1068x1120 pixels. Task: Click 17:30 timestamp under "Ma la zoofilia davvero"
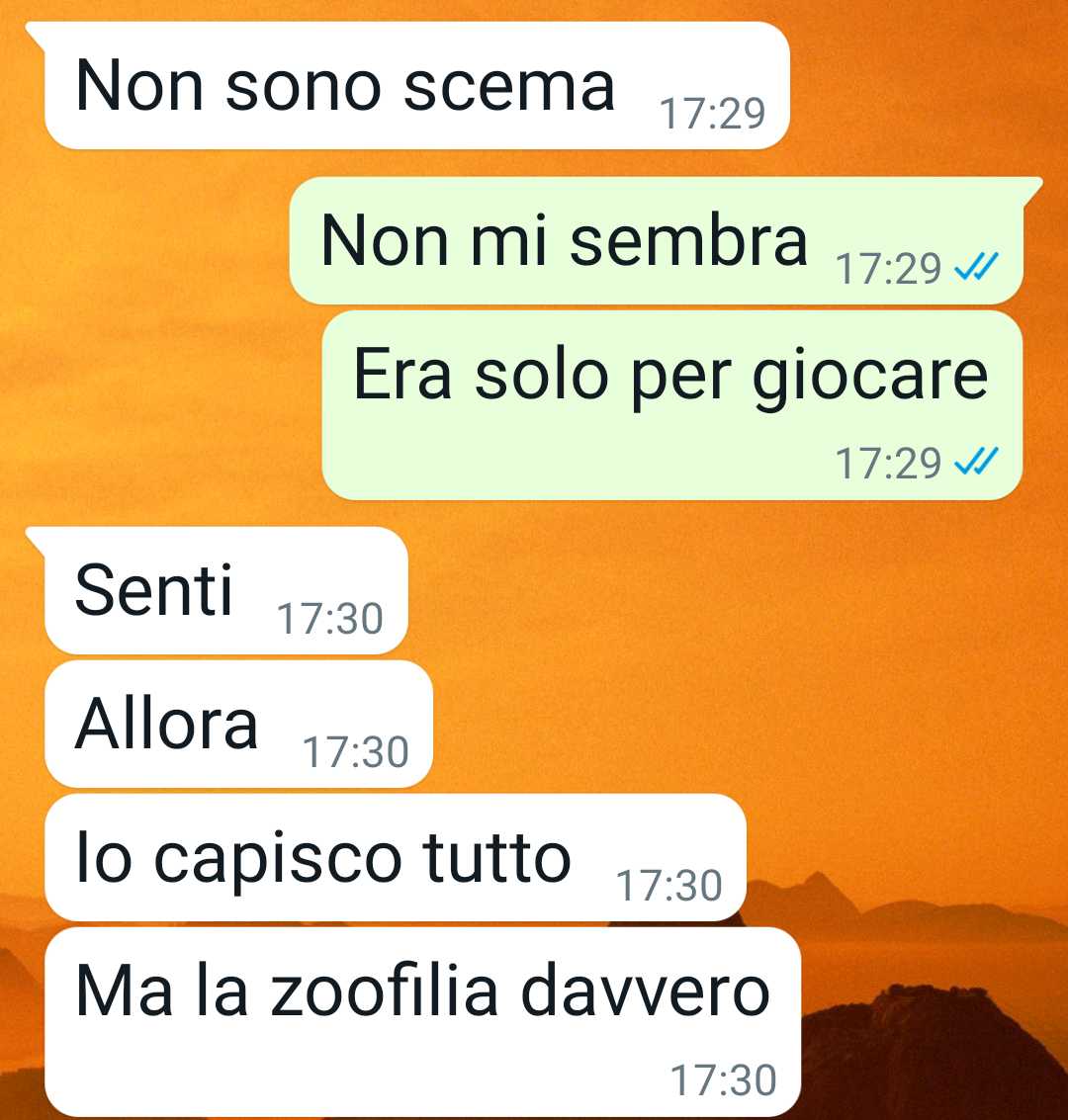pyautogui.click(x=724, y=1080)
